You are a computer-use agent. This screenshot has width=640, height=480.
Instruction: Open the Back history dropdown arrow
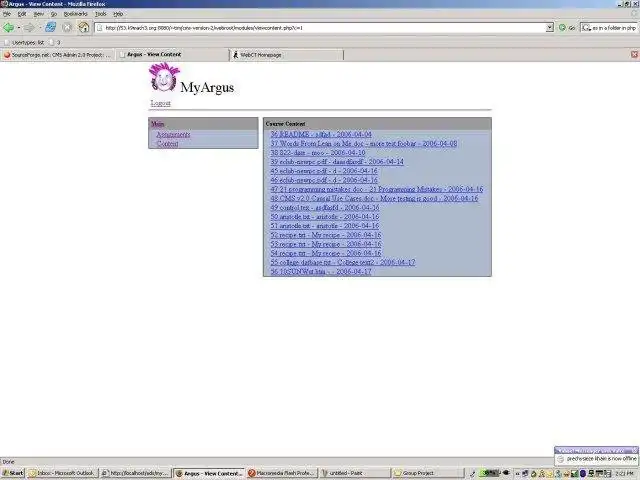(19, 27)
